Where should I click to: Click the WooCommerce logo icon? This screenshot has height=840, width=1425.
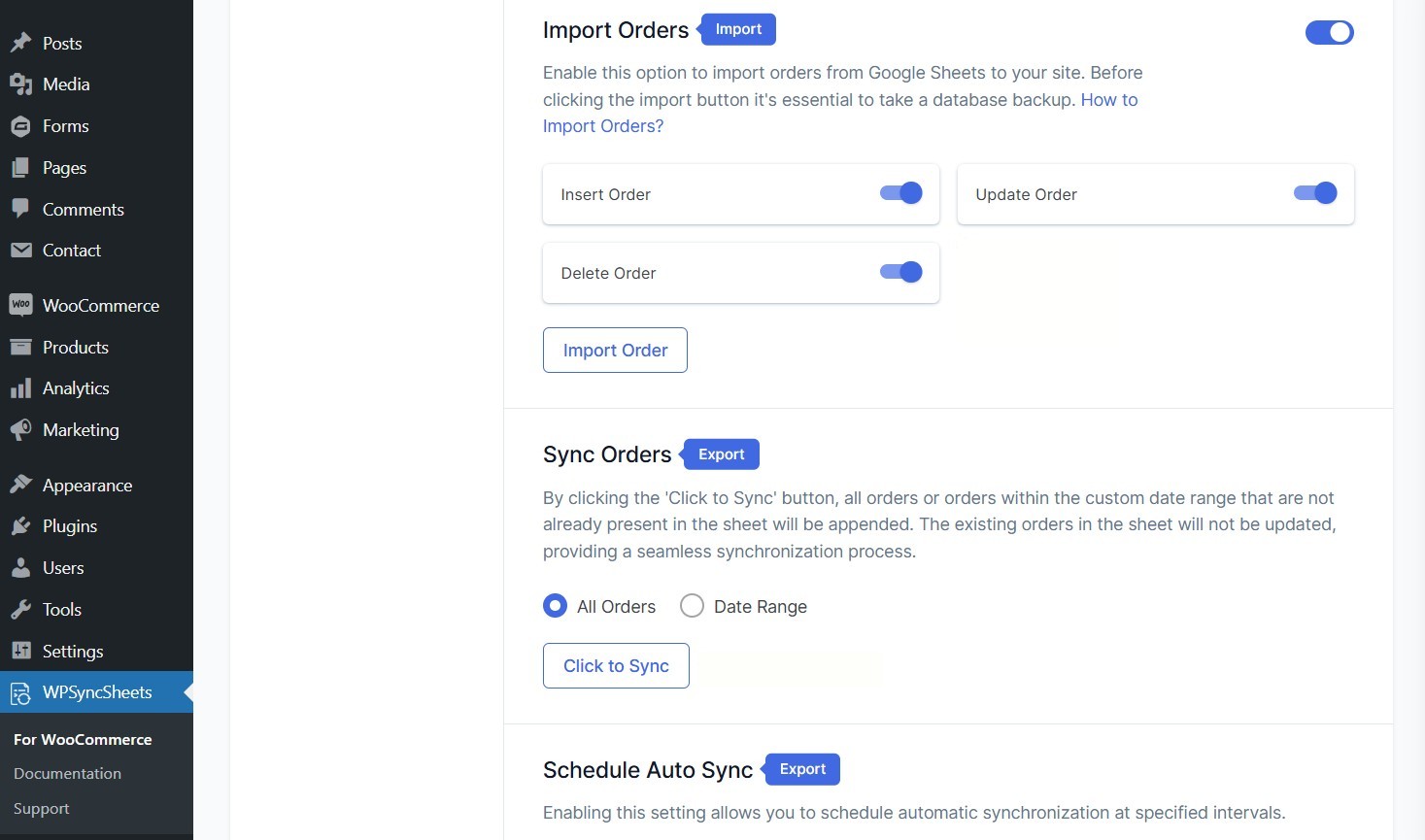point(20,305)
